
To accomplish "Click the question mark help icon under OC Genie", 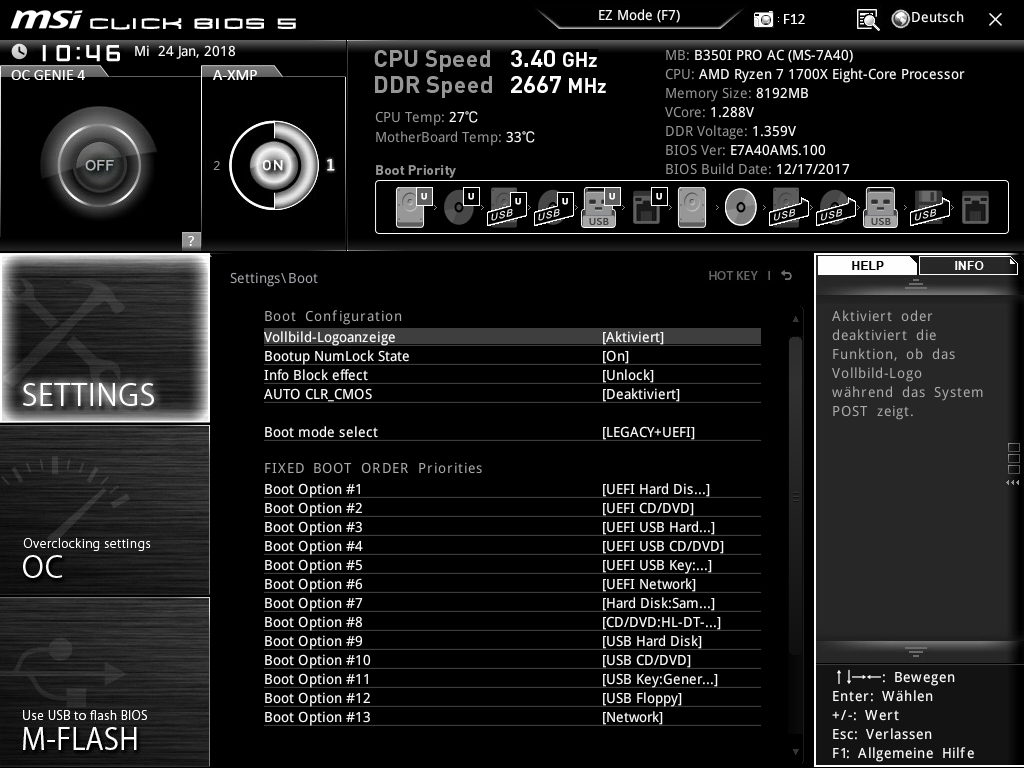I will (x=191, y=240).
